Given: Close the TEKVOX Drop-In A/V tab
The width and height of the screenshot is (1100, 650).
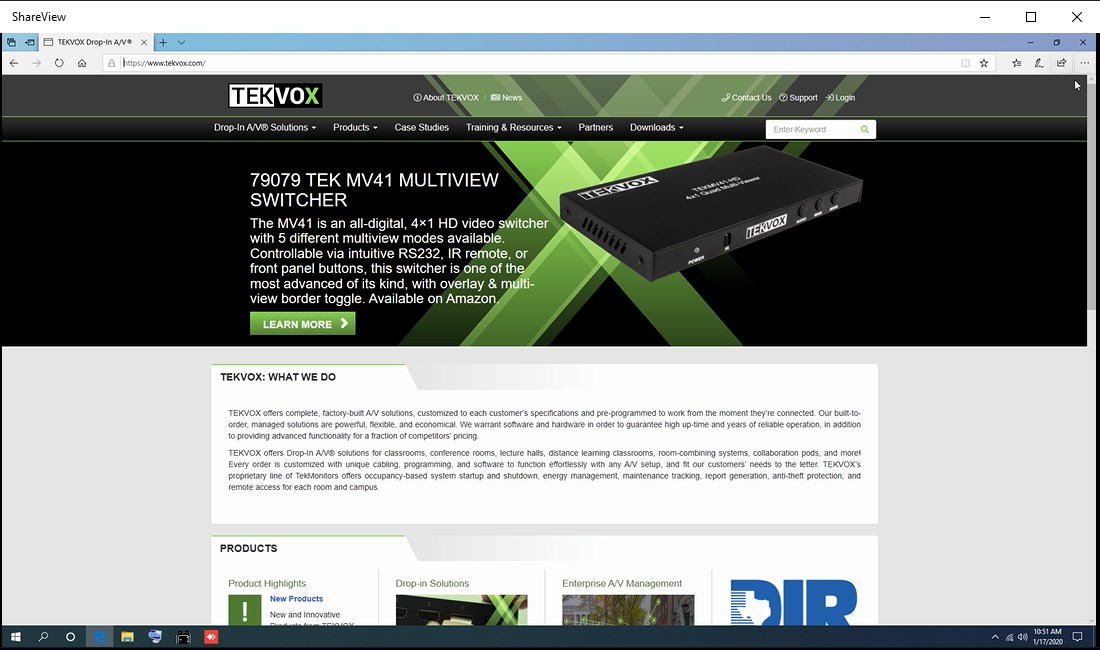Looking at the screenshot, I should click(144, 42).
